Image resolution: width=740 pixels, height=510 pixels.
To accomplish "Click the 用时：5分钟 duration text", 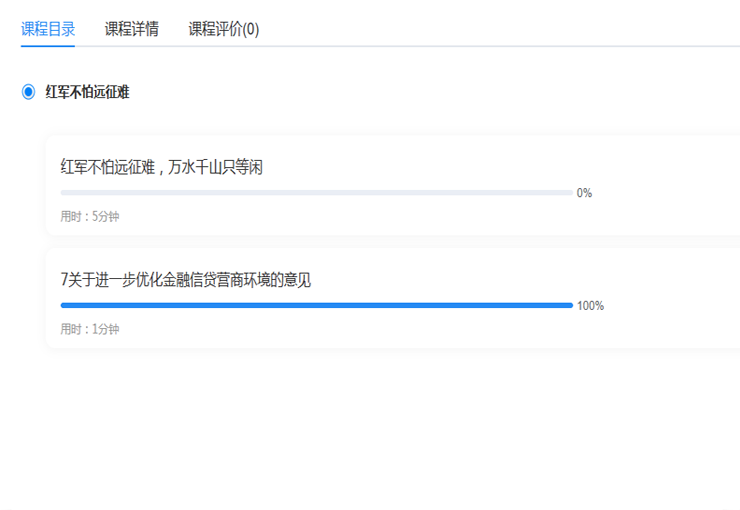I will coord(89,216).
